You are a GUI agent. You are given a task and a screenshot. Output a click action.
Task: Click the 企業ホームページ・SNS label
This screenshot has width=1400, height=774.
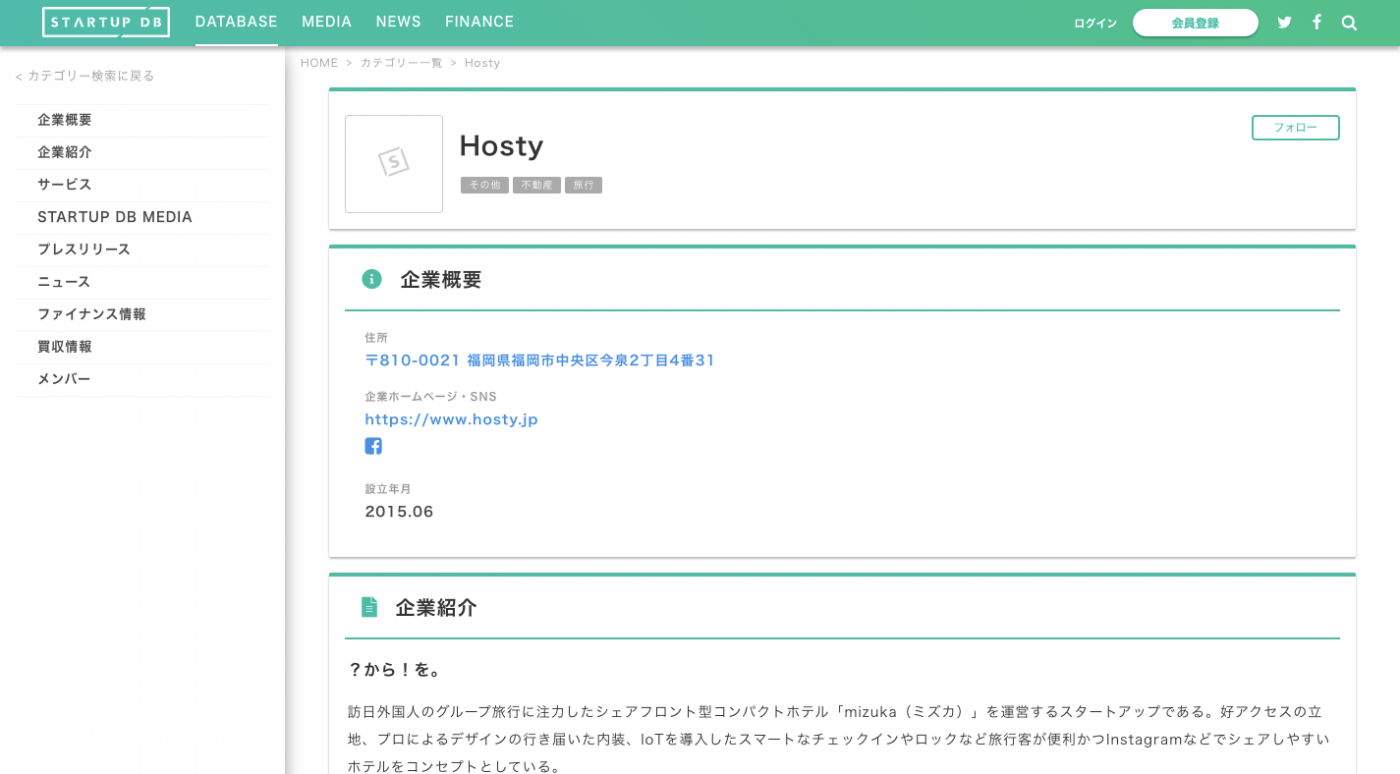point(431,397)
